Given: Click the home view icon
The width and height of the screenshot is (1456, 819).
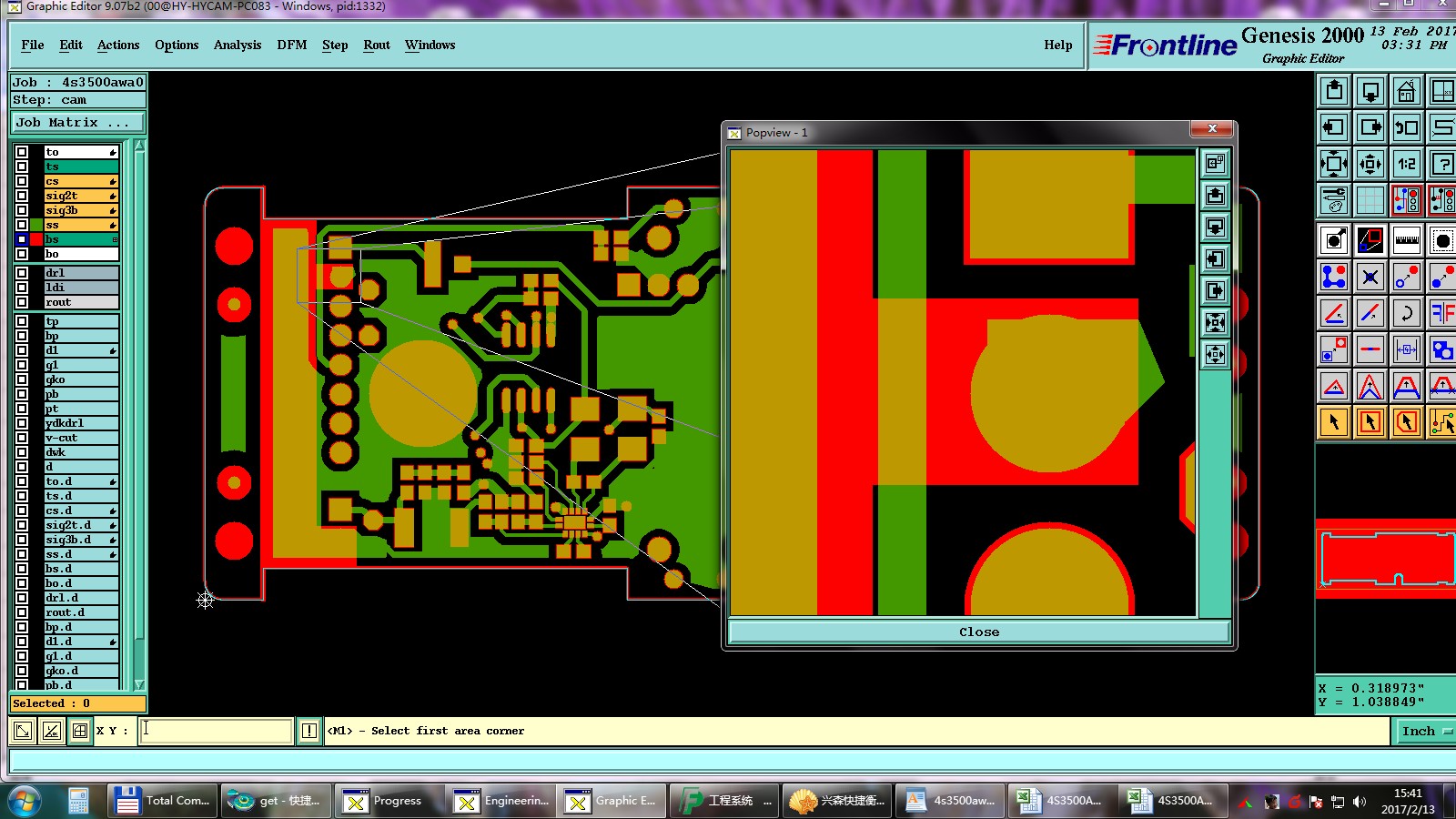Looking at the screenshot, I should coord(1407,91).
